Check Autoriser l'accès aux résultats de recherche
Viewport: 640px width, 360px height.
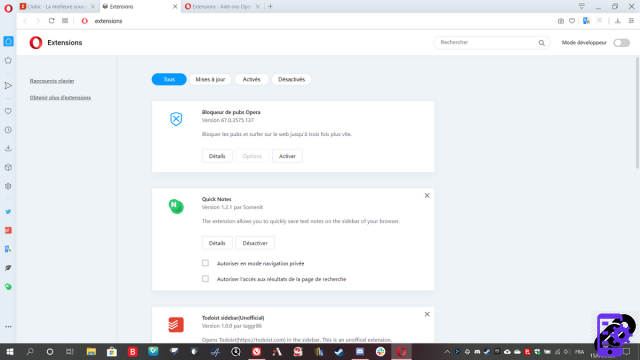205,279
